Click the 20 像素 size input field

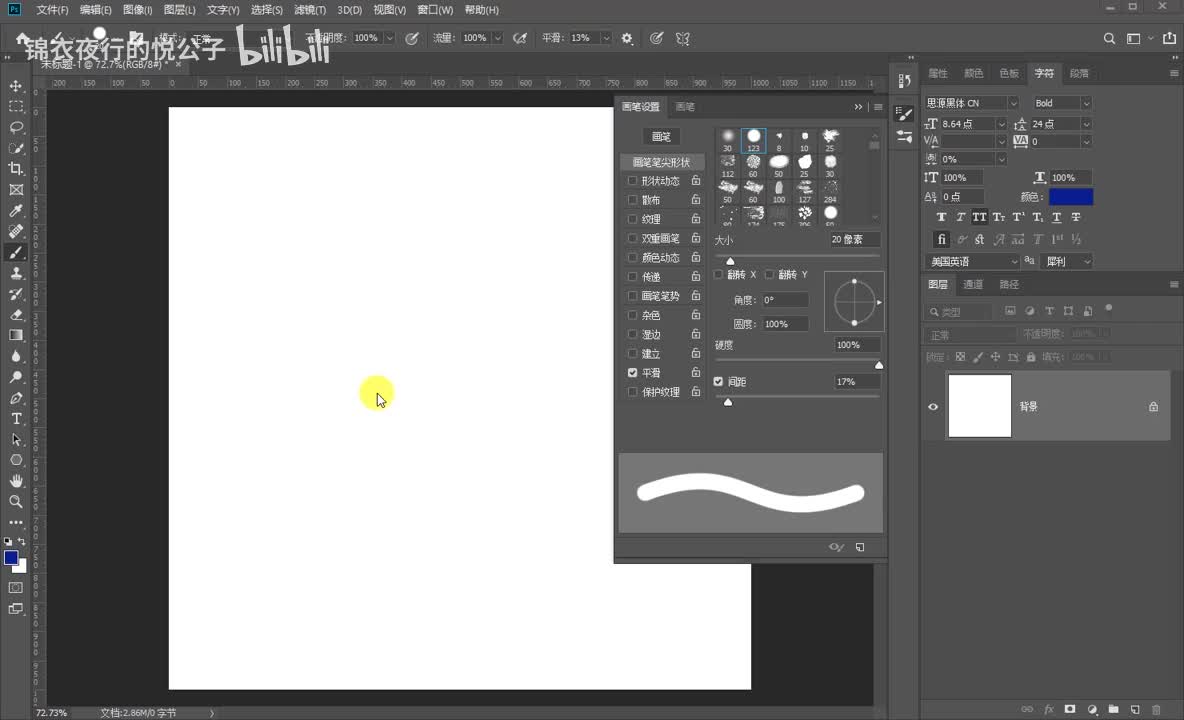[855, 239]
